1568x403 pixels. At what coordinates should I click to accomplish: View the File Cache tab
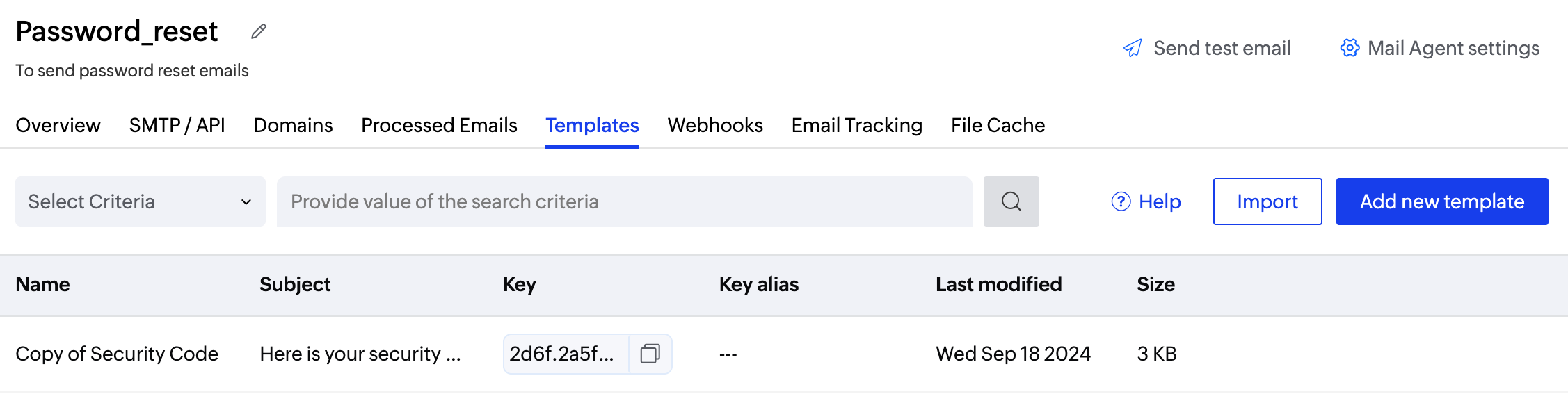click(x=998, y=125)
